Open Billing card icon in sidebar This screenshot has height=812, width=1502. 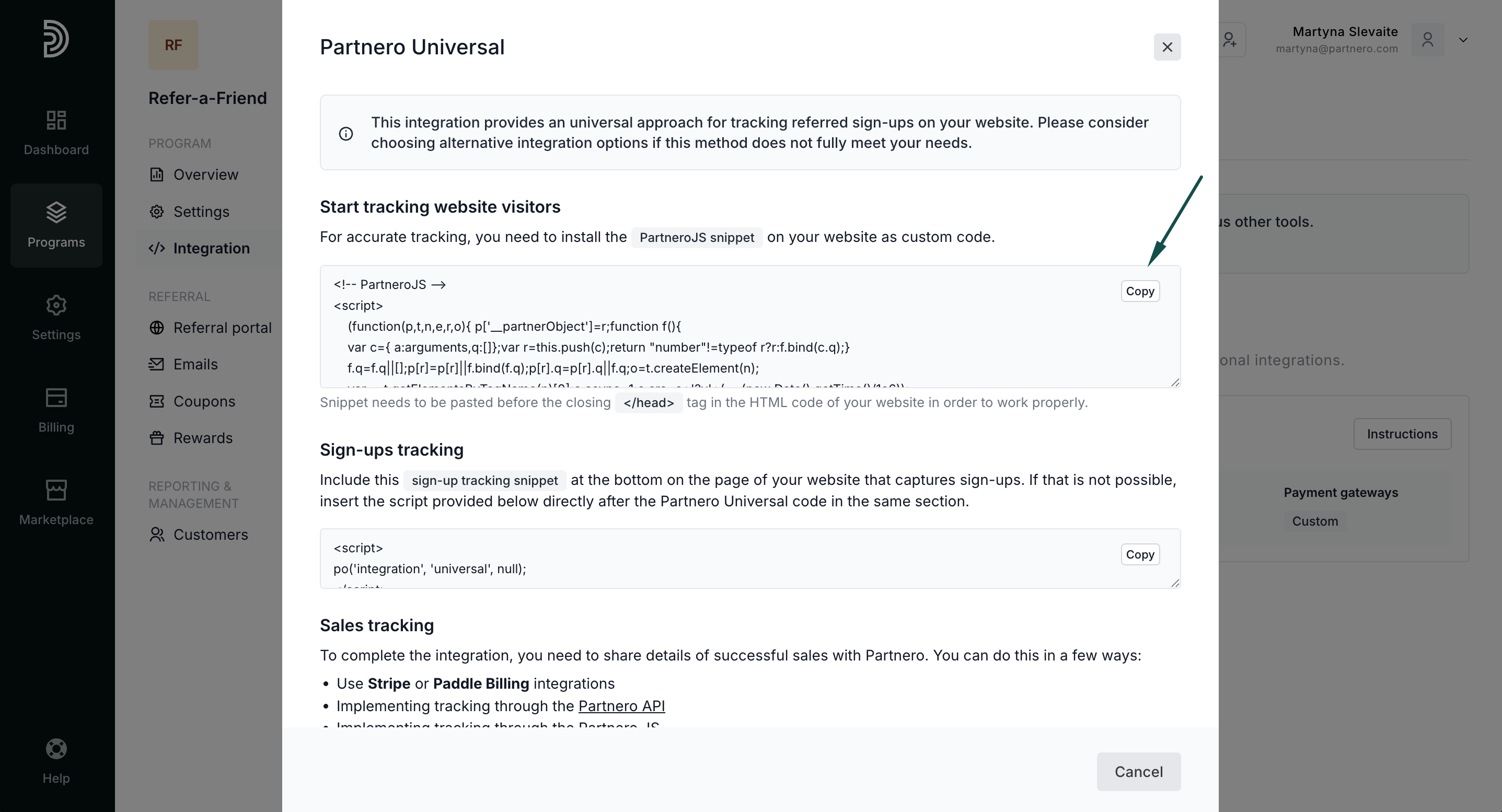(56, 398)
